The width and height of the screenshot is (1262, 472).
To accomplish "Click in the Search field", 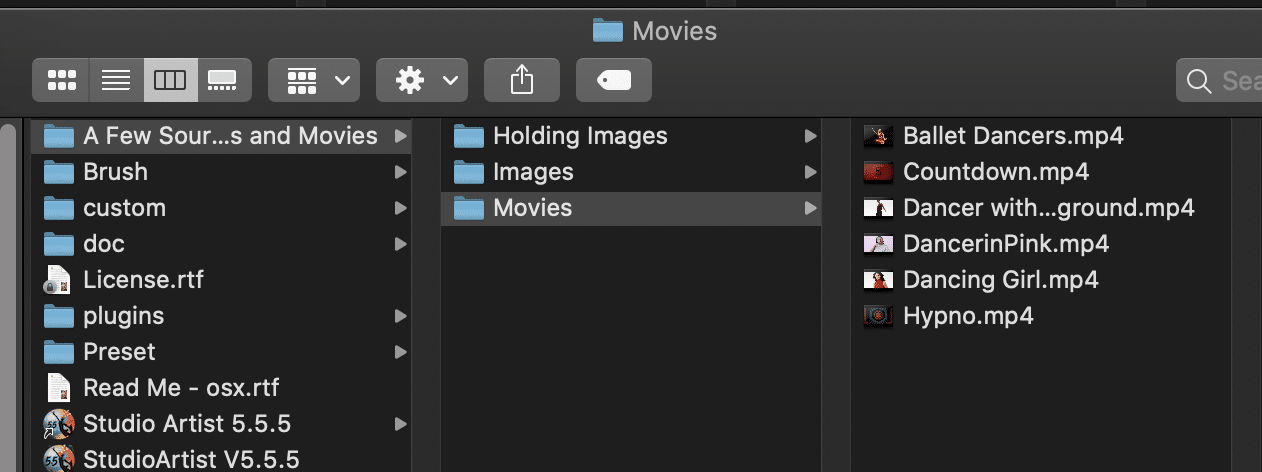I will click(x=1219, y=81).
